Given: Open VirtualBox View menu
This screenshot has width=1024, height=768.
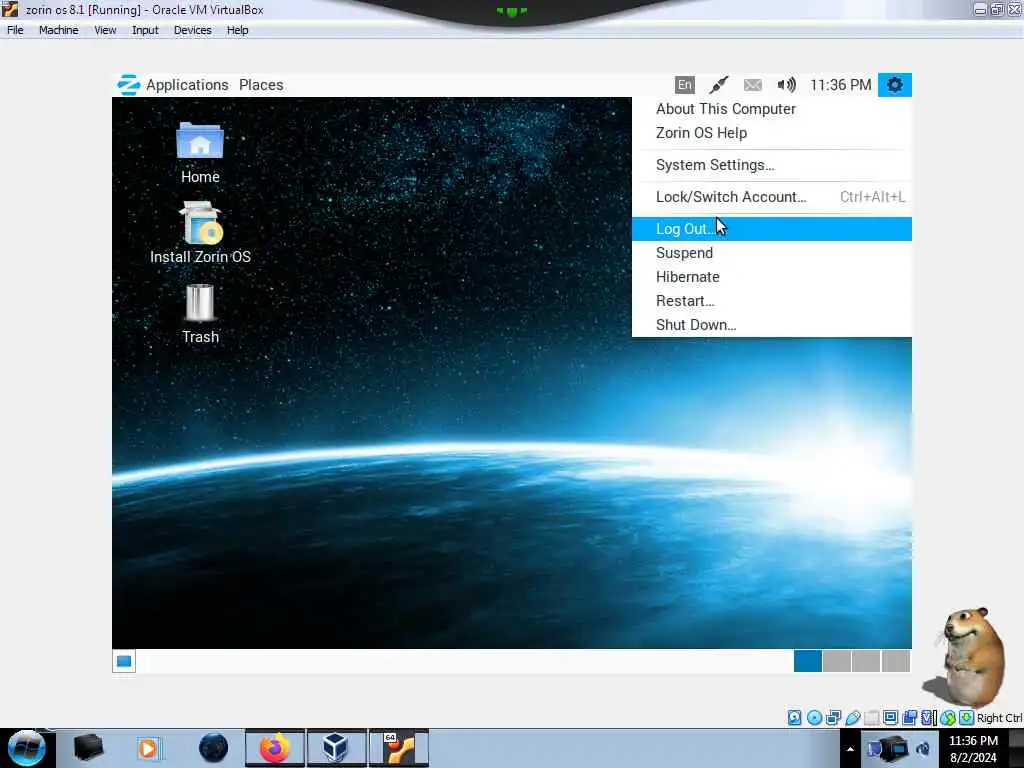Looking at the screenshot, I should click(104, 30).
